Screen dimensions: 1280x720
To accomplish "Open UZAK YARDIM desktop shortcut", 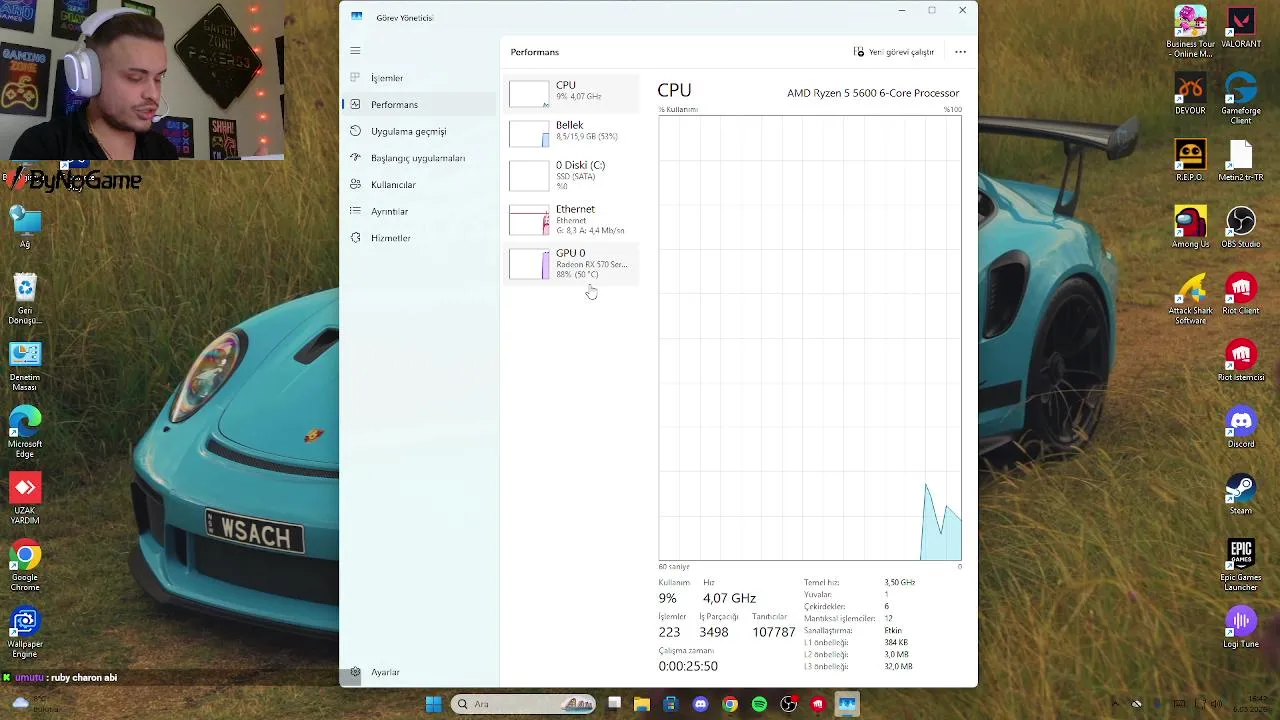I will 25,499.
